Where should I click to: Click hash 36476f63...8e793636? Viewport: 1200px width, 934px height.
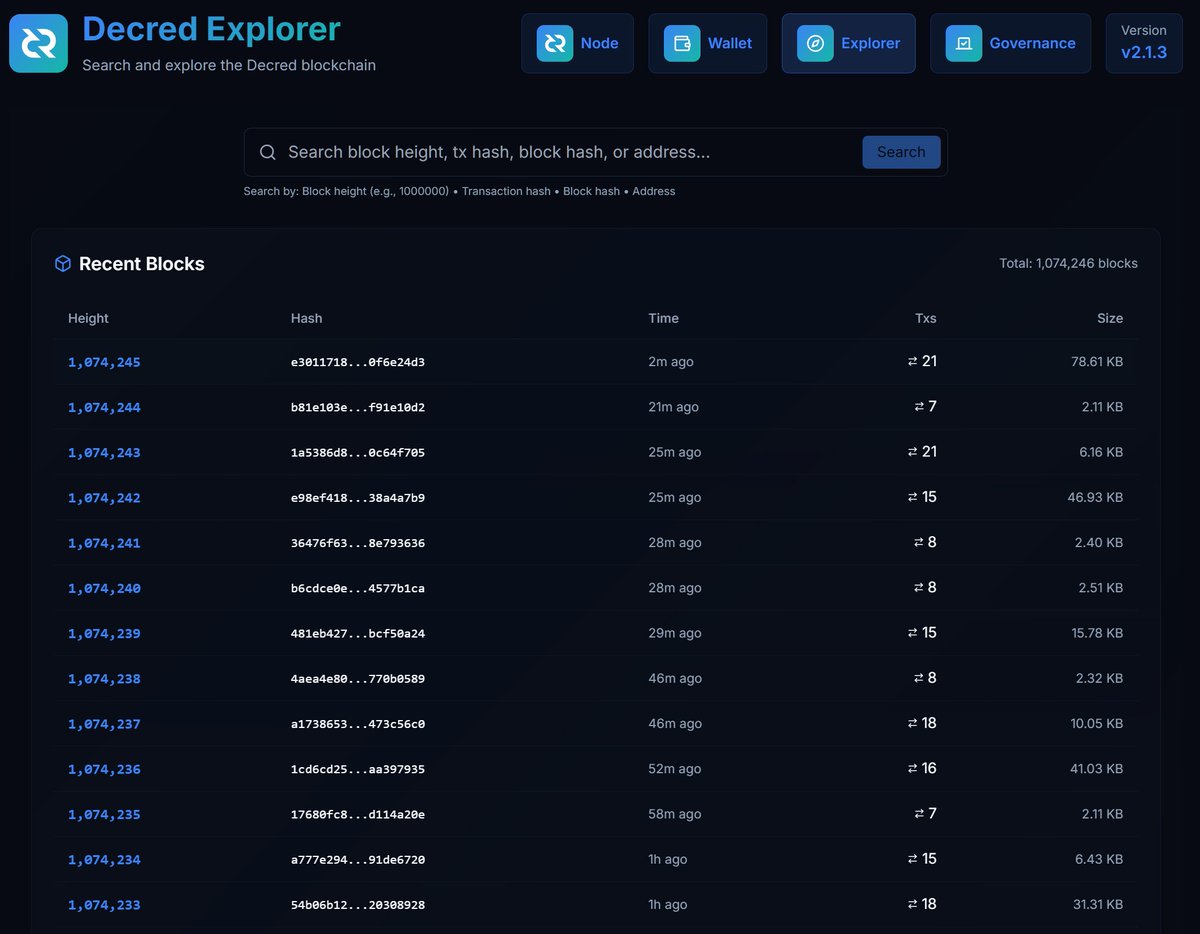[358, 543]
